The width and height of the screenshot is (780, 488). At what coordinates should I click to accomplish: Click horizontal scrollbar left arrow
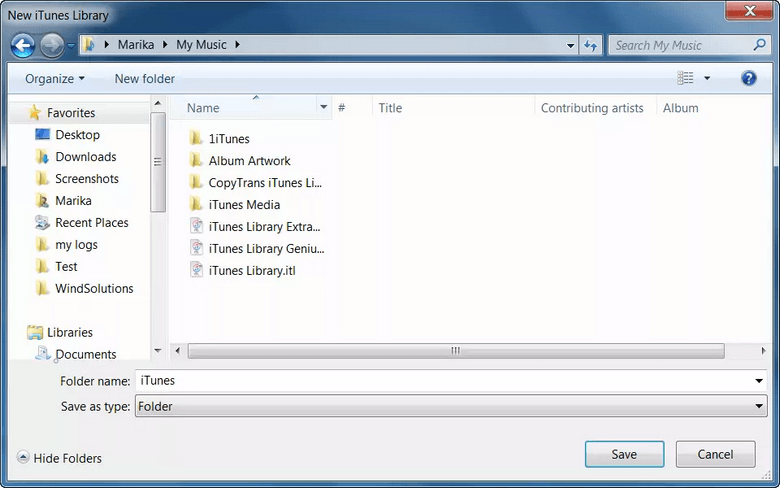(178, 351)
